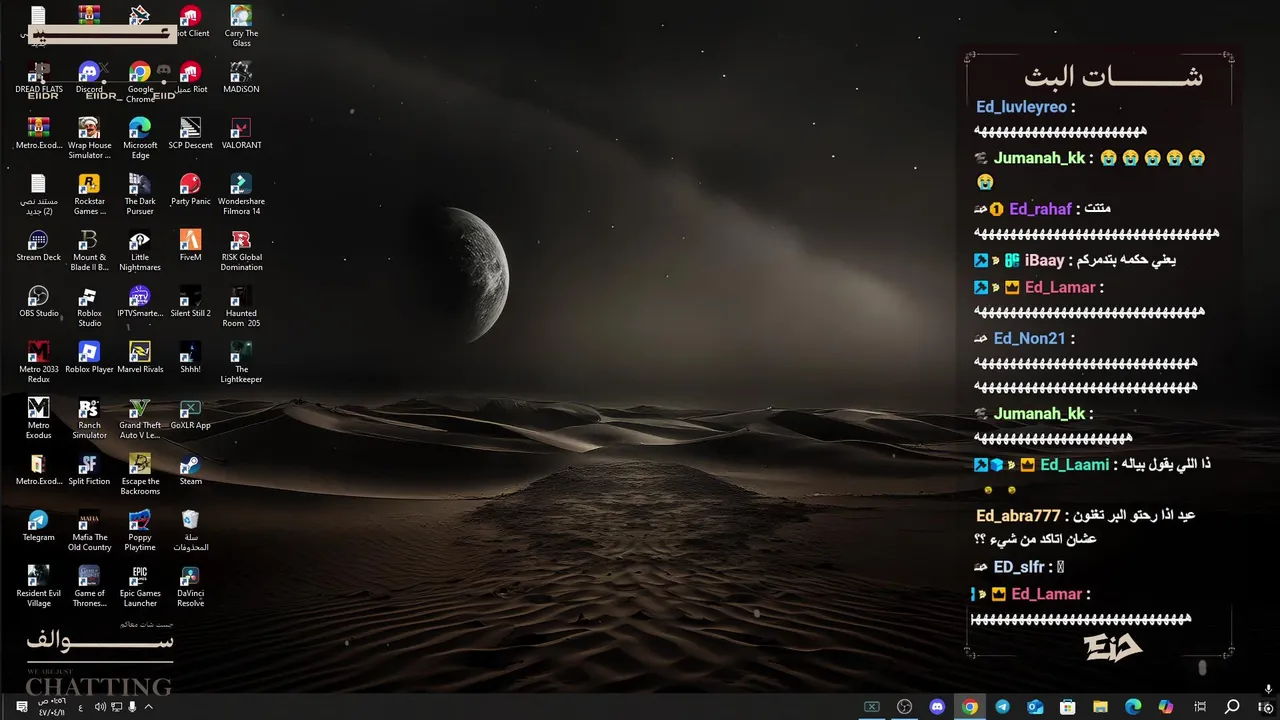
Task: Open Roblox Player desktop shortcut
Action: (x=89, y=358)
